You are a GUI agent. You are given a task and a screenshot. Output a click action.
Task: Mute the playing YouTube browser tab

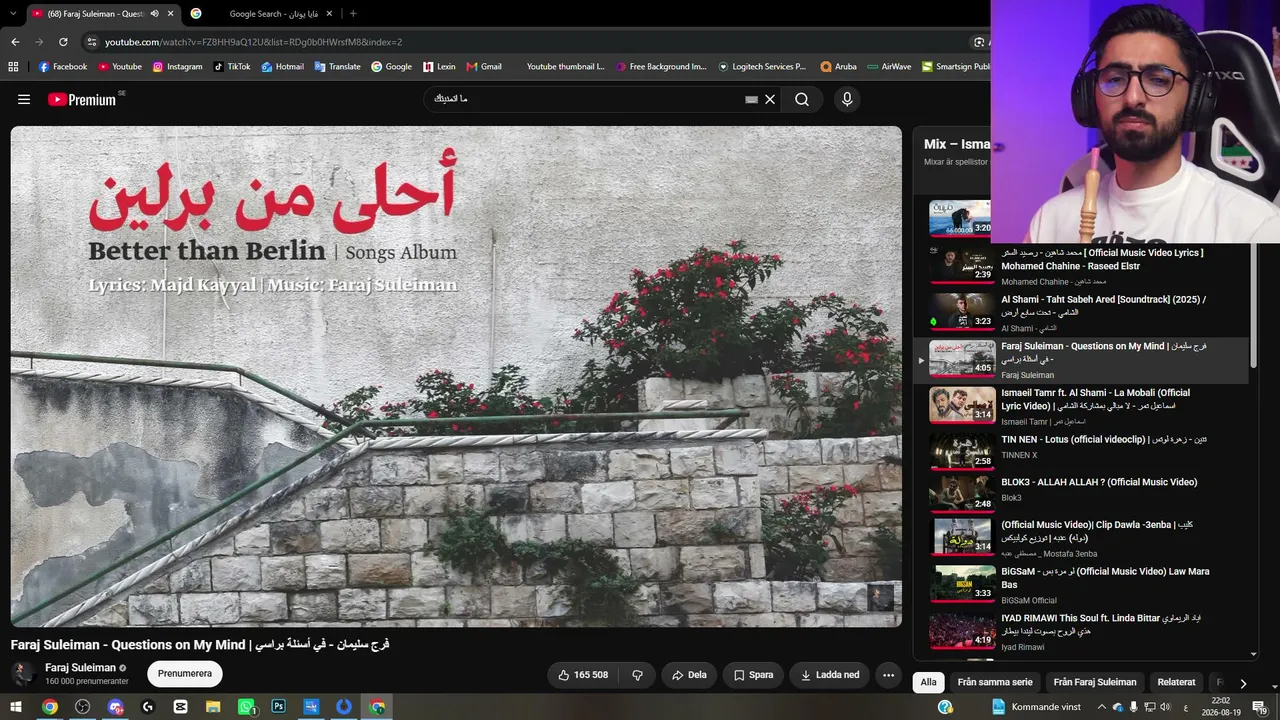(x=154, y=13)
